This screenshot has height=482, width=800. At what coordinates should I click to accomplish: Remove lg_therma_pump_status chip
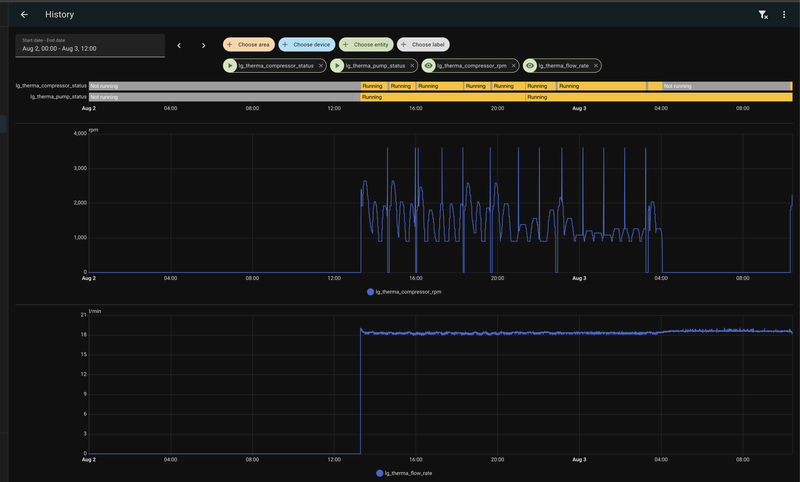(413, 66)
